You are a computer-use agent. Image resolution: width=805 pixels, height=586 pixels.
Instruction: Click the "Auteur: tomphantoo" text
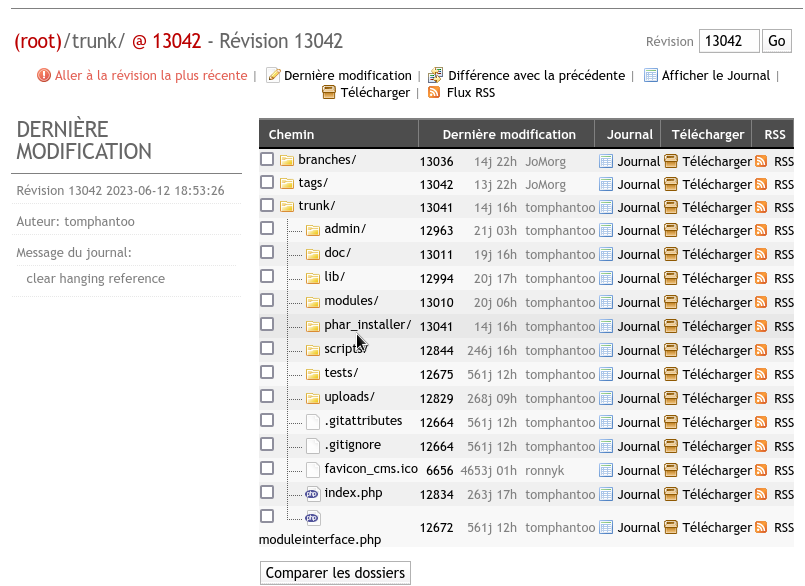point(75,221)
